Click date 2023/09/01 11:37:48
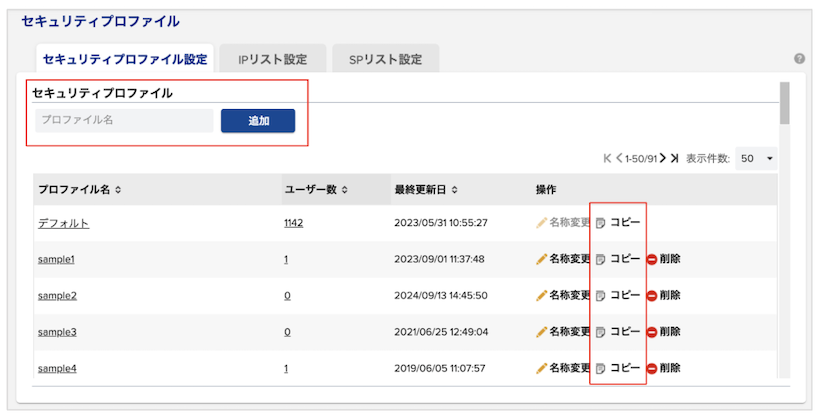The image size is (821, 420). [439, 259]
